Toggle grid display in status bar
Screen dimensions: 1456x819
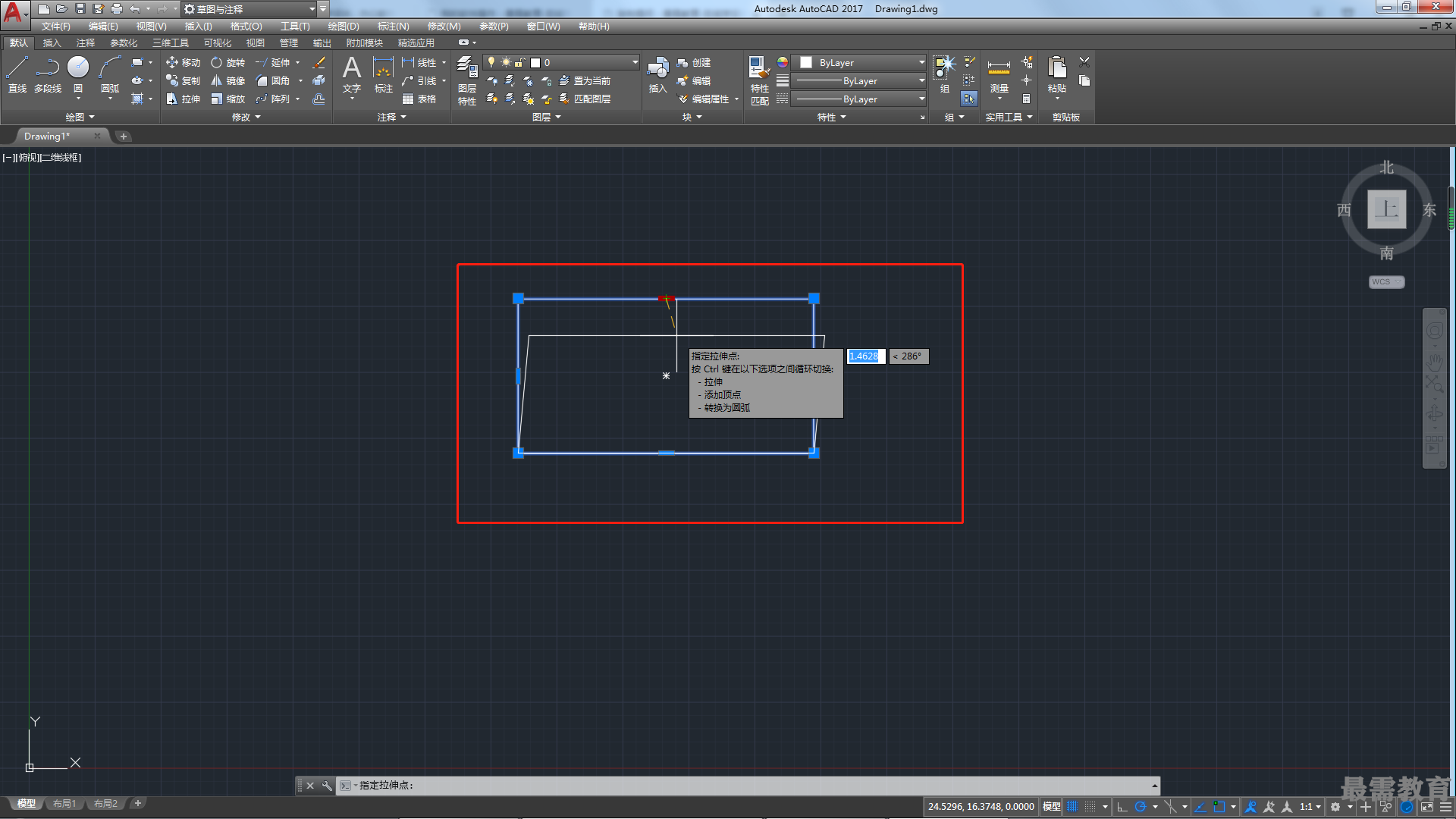pyautogui.click(x=1072, y=807)
